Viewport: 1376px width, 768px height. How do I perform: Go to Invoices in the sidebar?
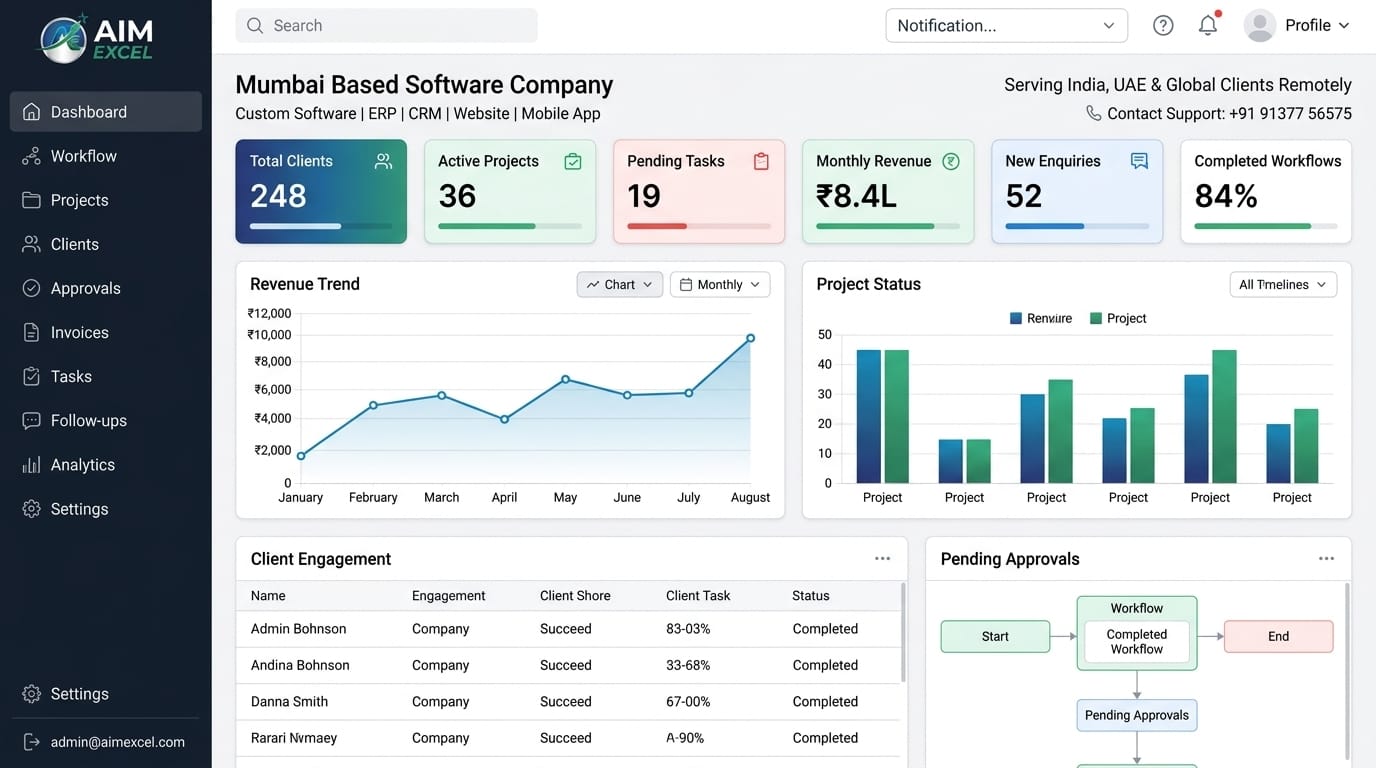(106, 332)
